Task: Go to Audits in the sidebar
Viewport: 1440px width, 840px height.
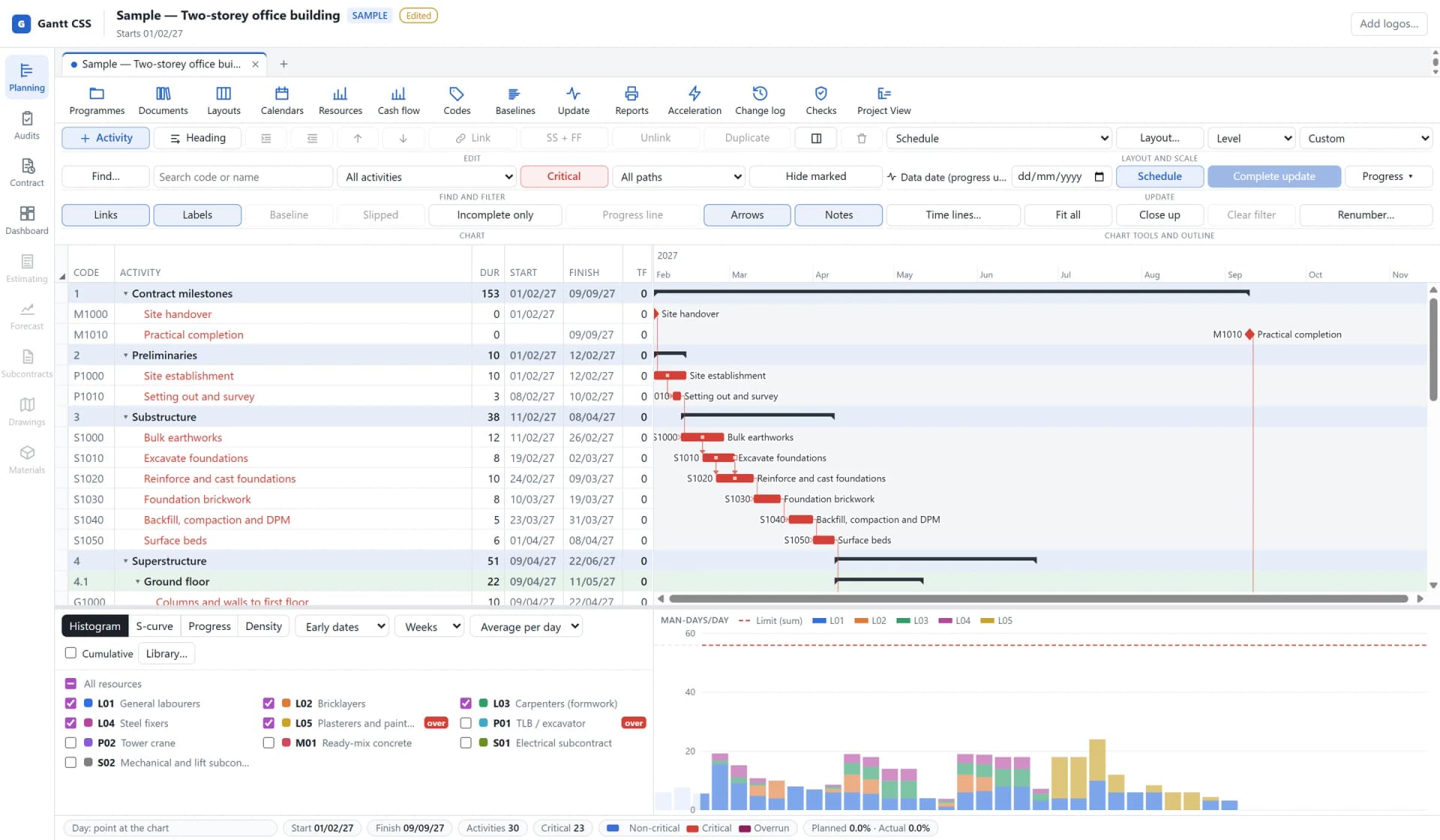Action: click(27, 125)
